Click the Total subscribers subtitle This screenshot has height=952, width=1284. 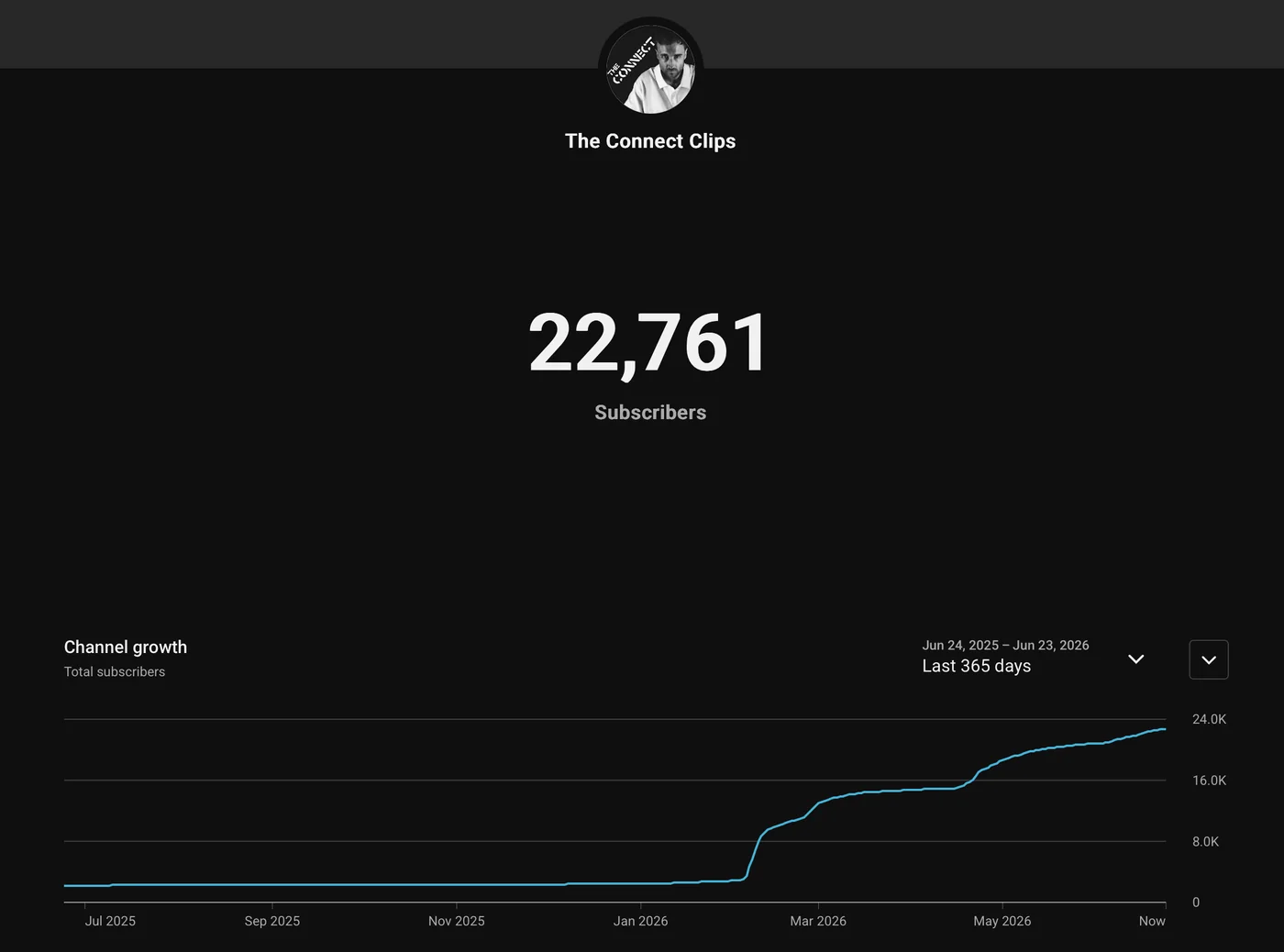(115, 671)
